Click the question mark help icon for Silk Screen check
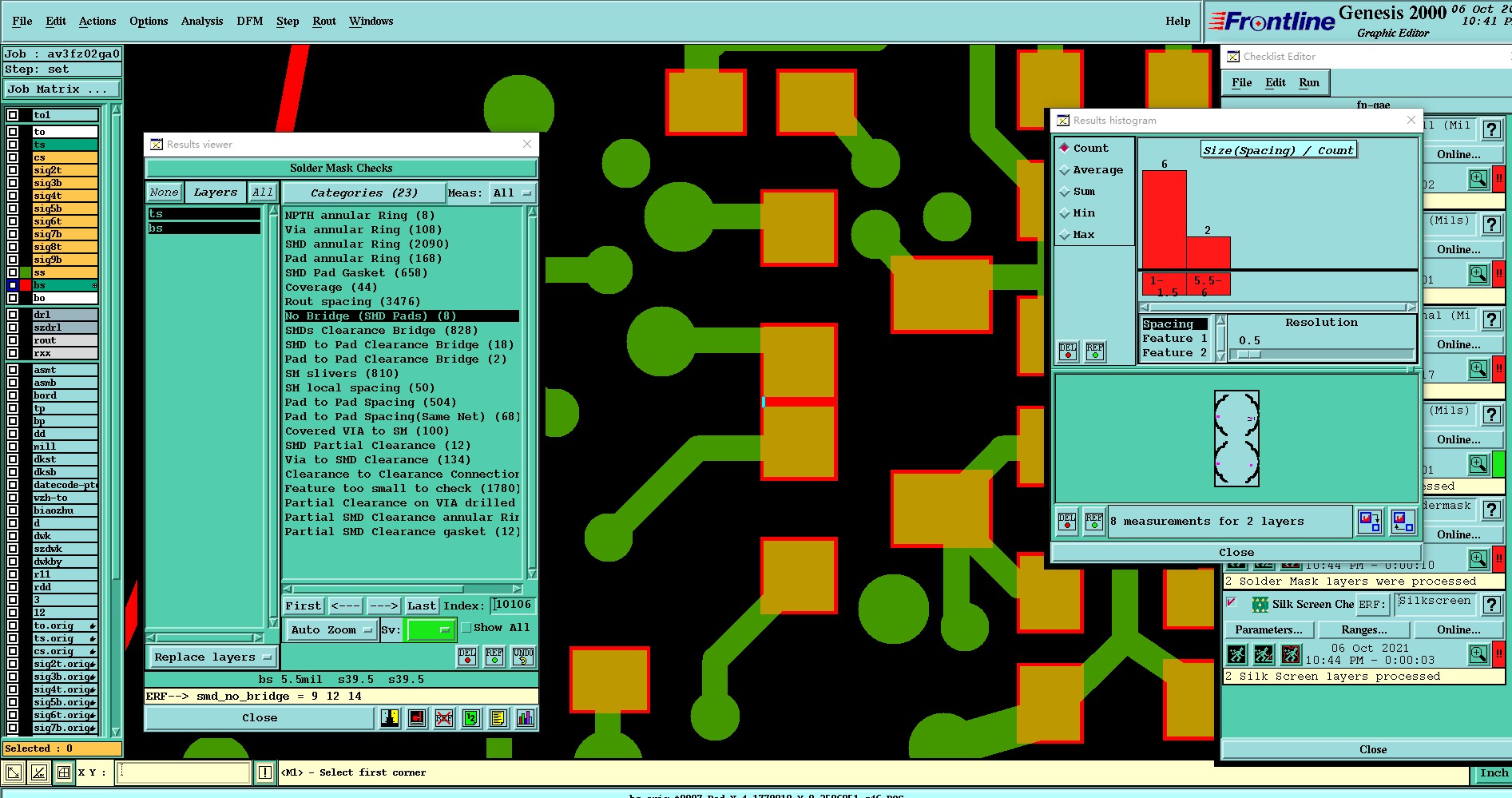1512x798 pixels. pos(1491,605)
